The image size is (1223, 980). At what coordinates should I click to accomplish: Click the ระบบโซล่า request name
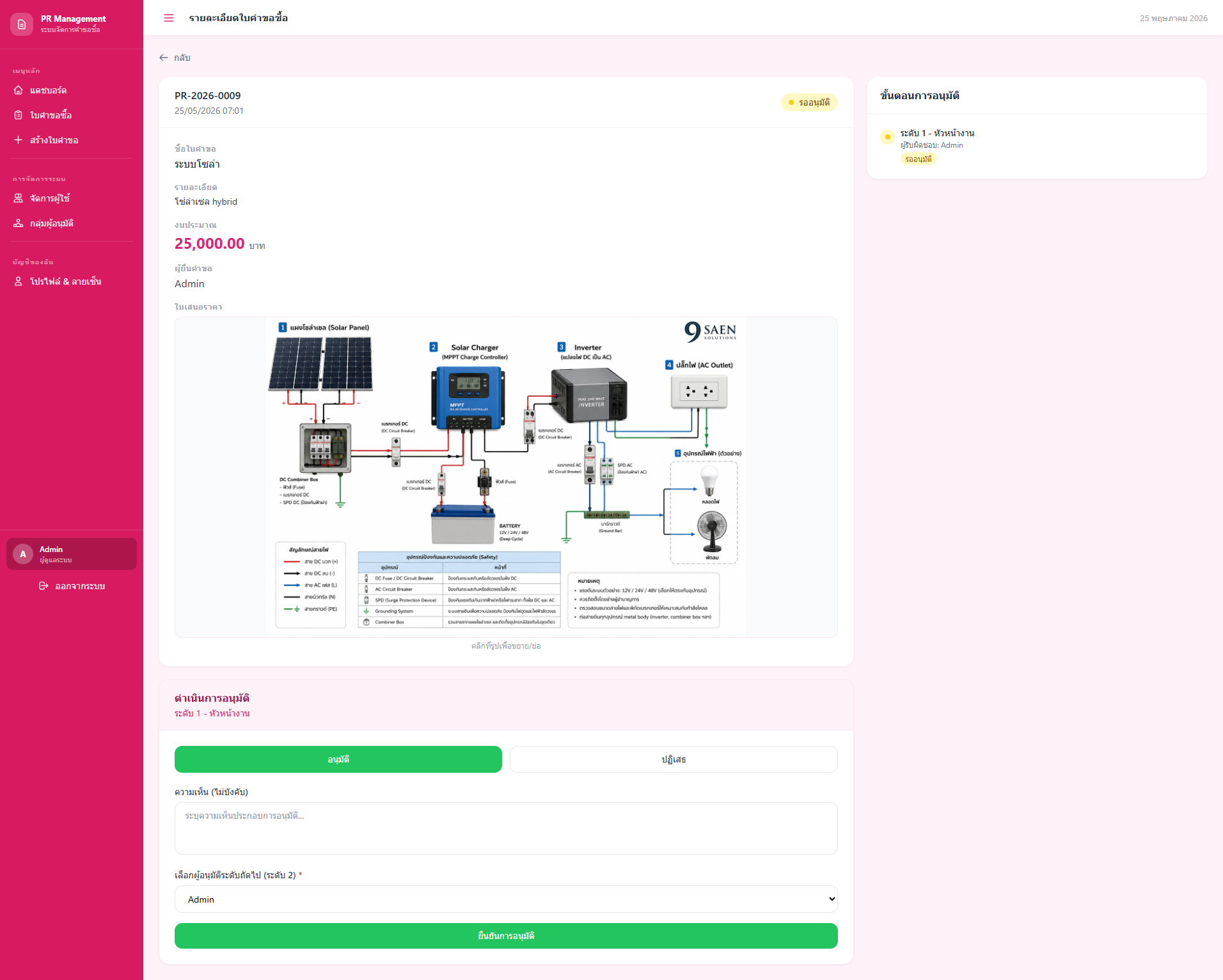197,164
